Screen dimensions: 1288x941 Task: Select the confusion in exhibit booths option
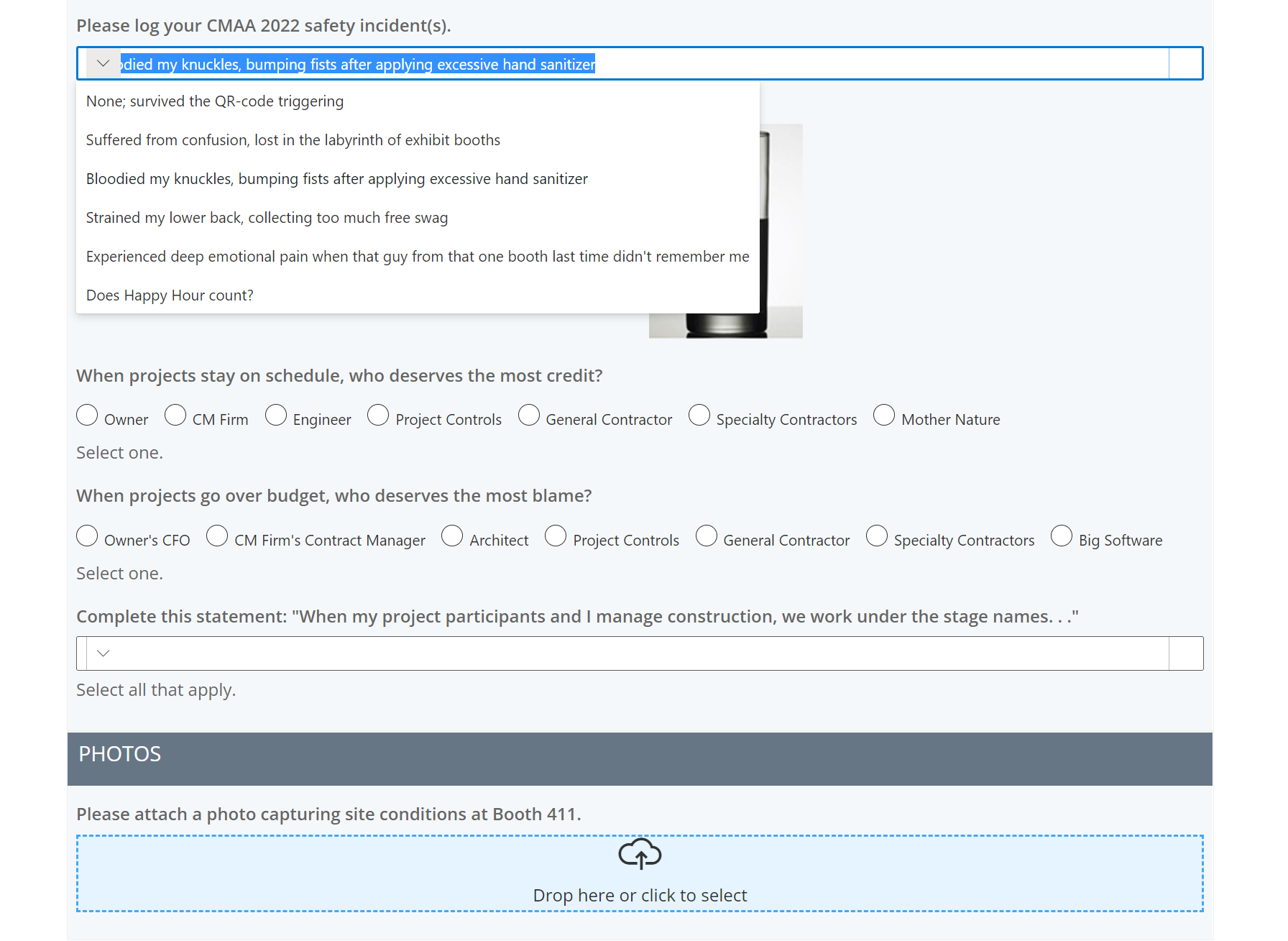tap(293, 139)
